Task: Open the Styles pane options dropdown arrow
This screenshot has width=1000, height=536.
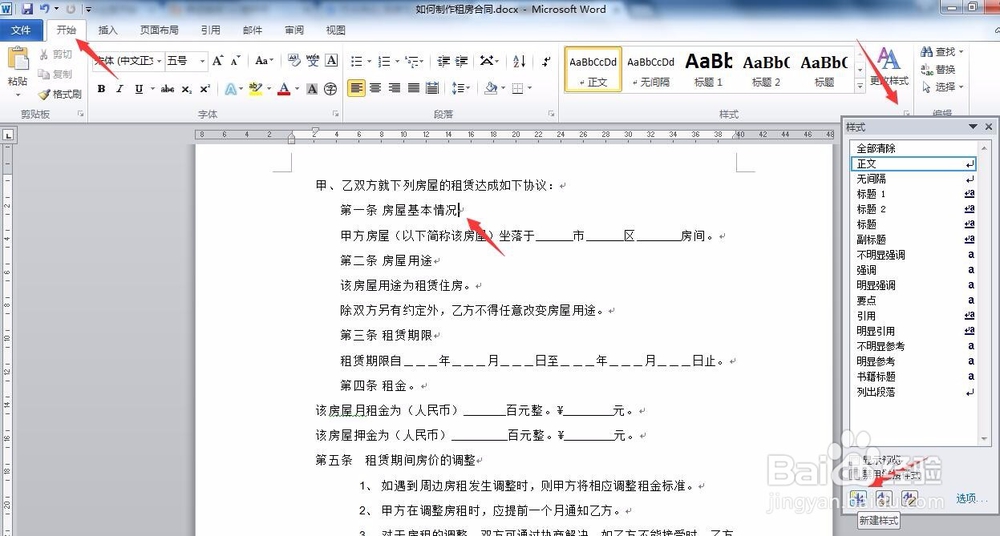Action: point(973,126)
